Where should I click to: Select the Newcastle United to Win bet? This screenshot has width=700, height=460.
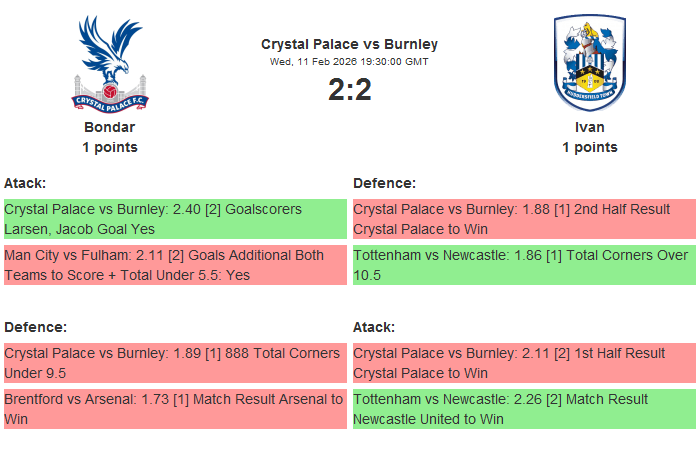[x=524, y=409]
